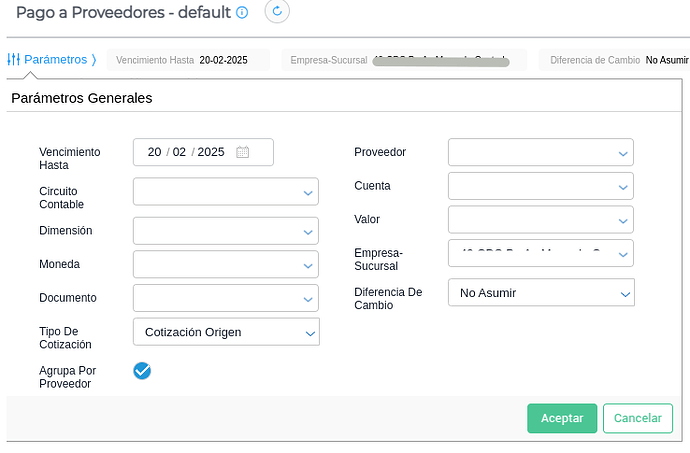Open the calendar date picker icon

click(242, 152)
